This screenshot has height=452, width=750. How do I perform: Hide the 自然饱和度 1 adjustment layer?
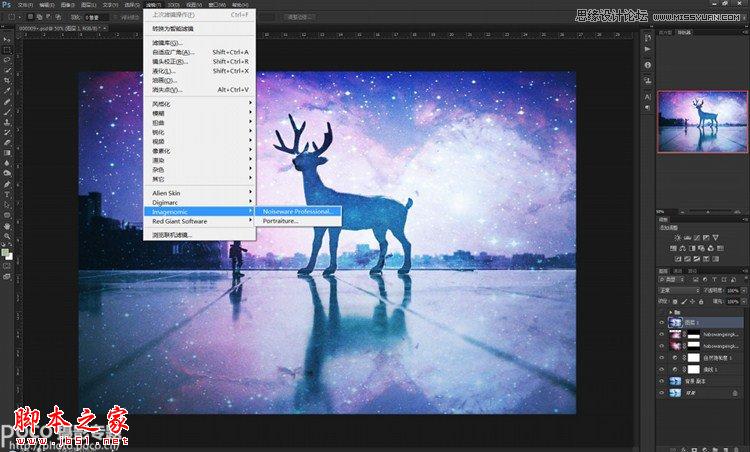click(662, 358)
